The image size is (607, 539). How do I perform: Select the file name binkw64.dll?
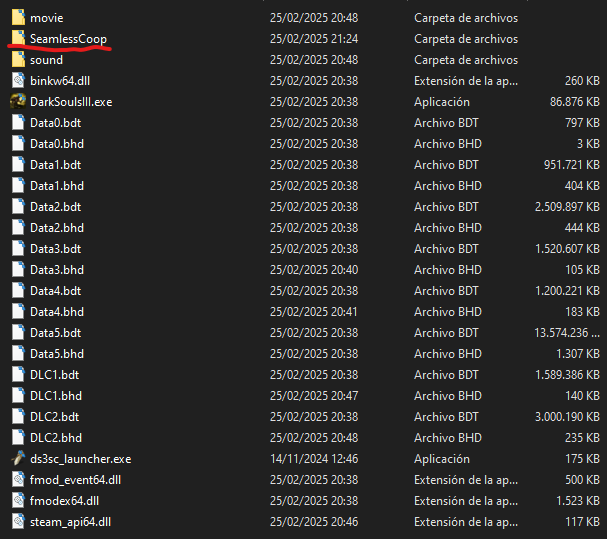[x=60, y=81]
